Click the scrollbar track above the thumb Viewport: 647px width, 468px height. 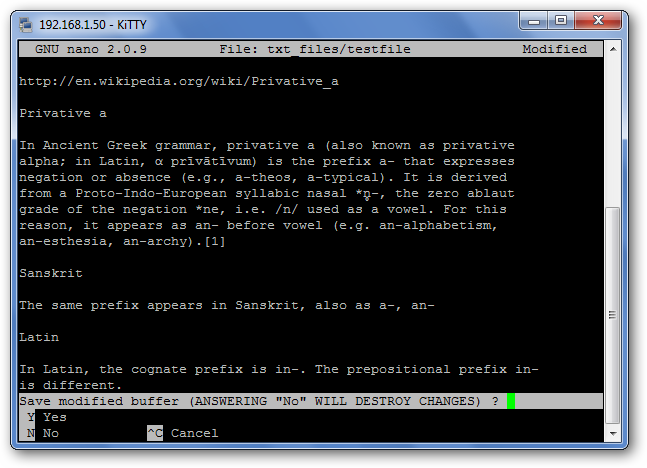613,132
